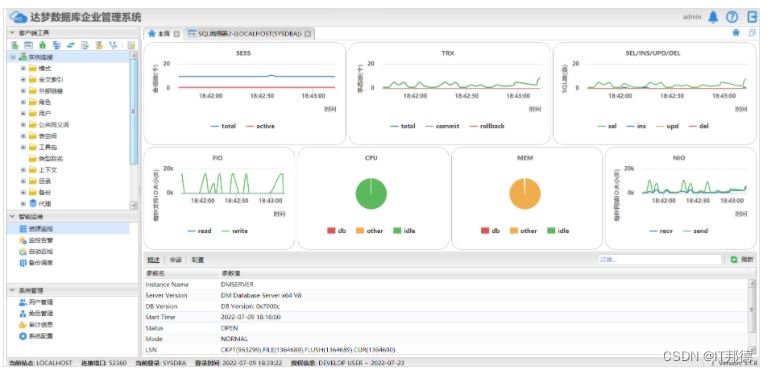Expand the 工具包 folder node
Image resolution: width=768 pixels, height=372 pixels.
coord(23,147)
